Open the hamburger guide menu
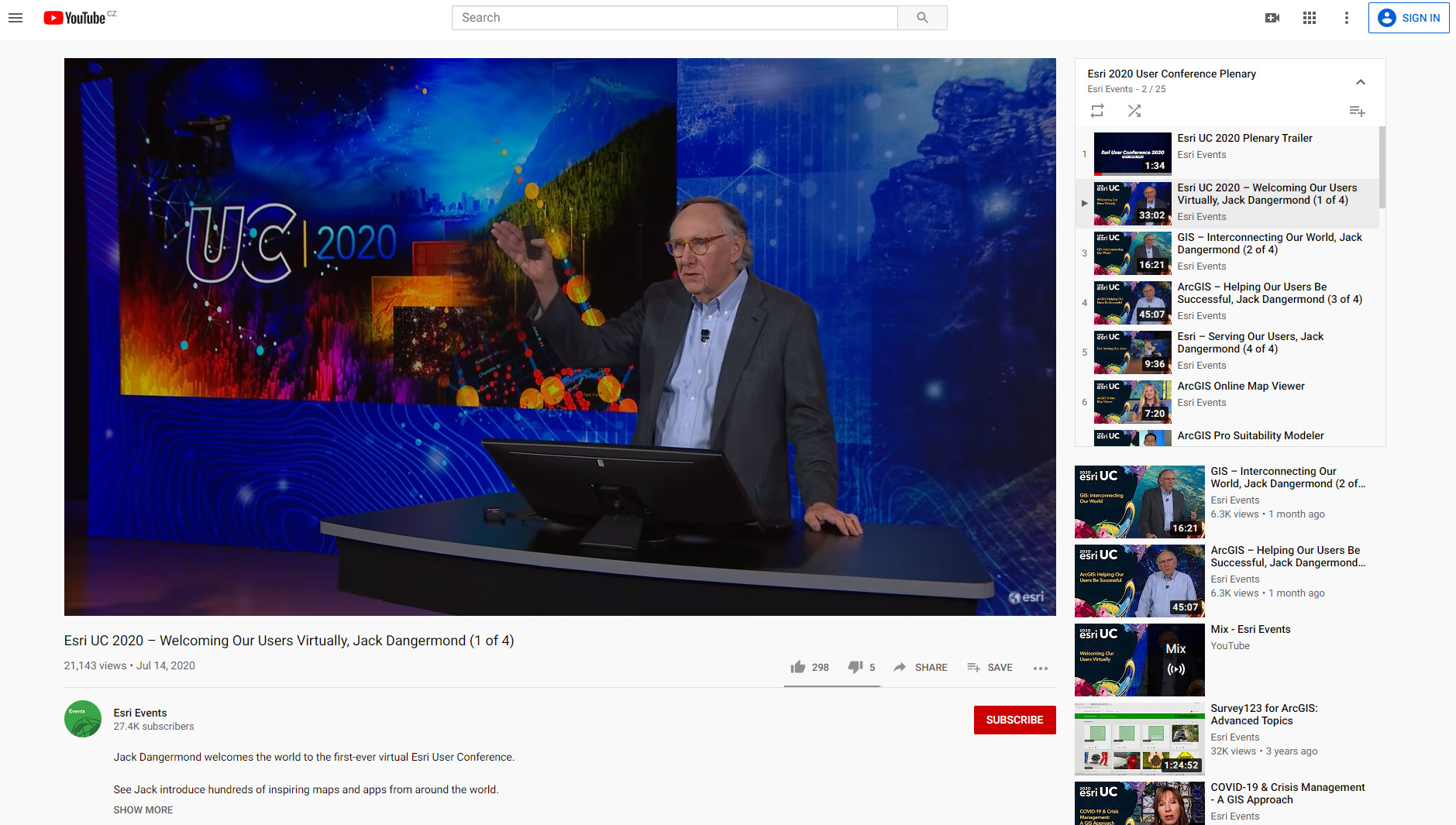 15,18
